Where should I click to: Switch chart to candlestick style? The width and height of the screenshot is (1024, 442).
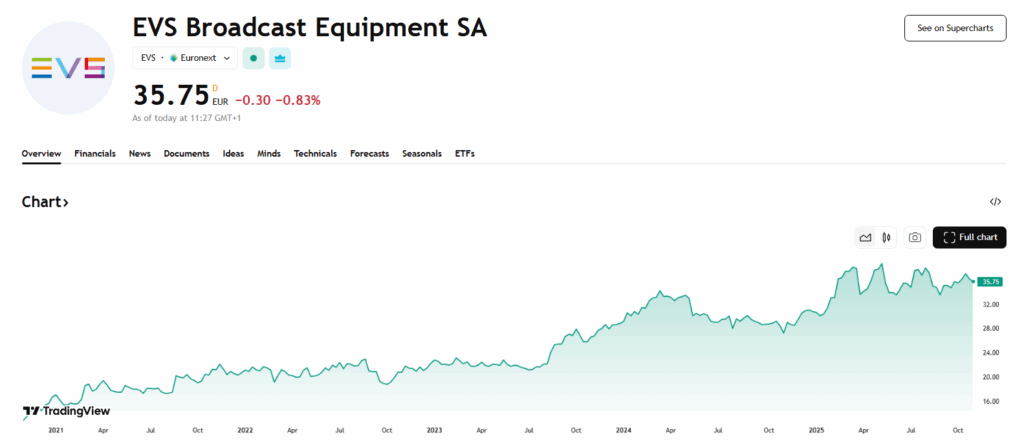tap(886, 238)
